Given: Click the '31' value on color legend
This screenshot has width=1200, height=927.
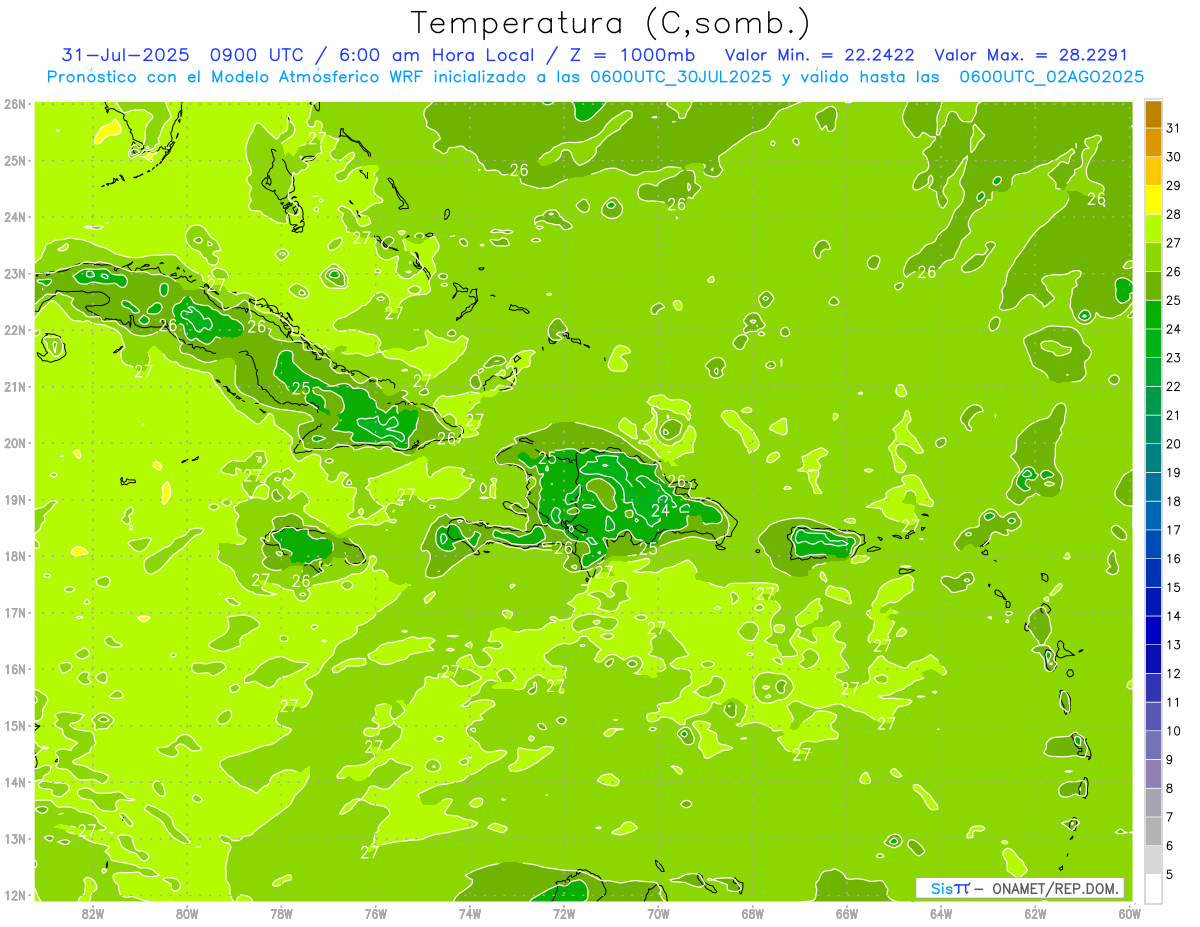Looking at the screenshot, I should pyautogui.click(x=1173, y=127).
